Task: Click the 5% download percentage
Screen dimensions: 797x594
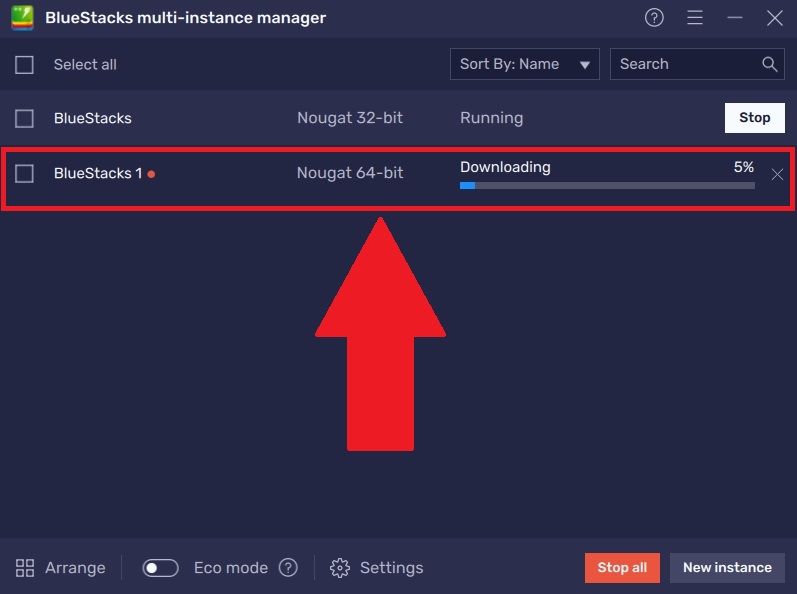Action: click(744, 167)
